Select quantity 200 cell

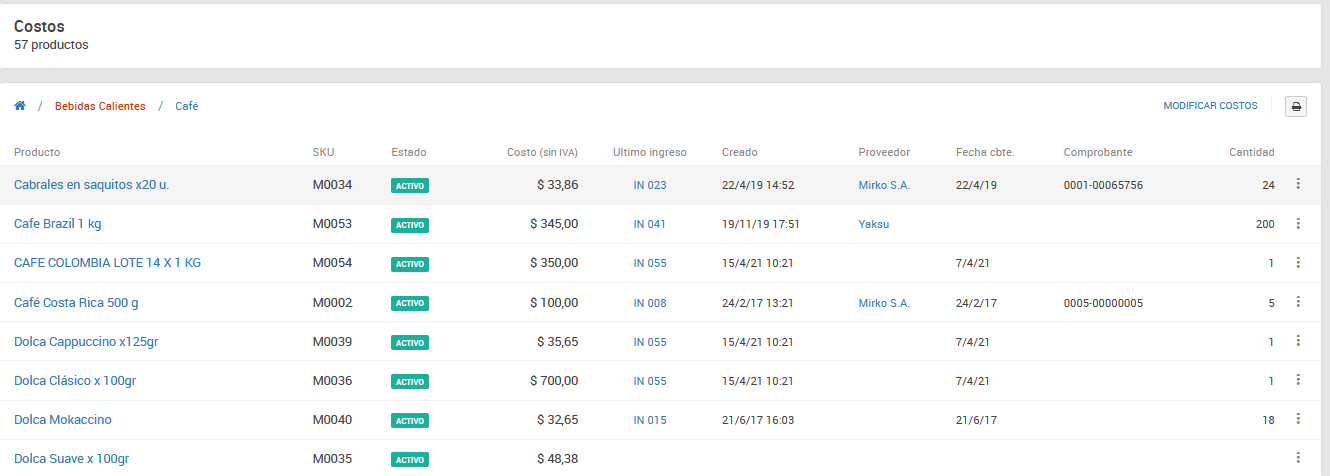click(1265, 224)
